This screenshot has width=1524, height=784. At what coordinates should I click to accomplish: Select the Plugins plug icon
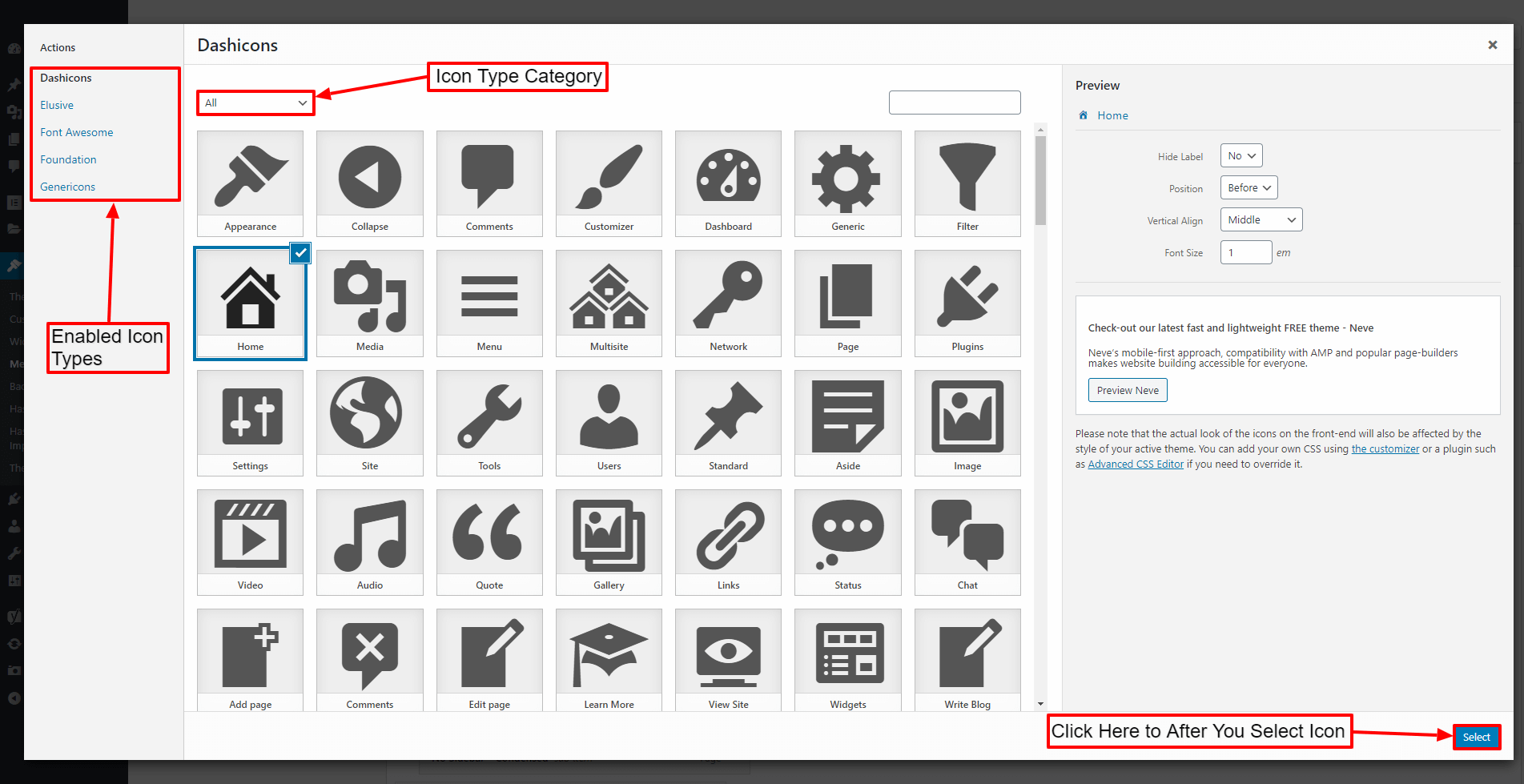point(967,303)
